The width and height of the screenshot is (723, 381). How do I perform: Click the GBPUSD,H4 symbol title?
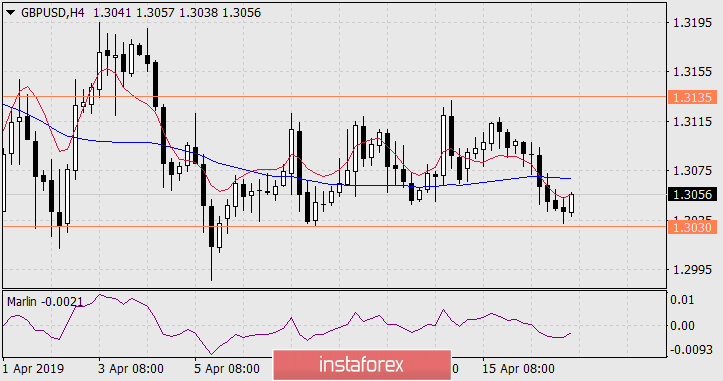coord(53,13)
